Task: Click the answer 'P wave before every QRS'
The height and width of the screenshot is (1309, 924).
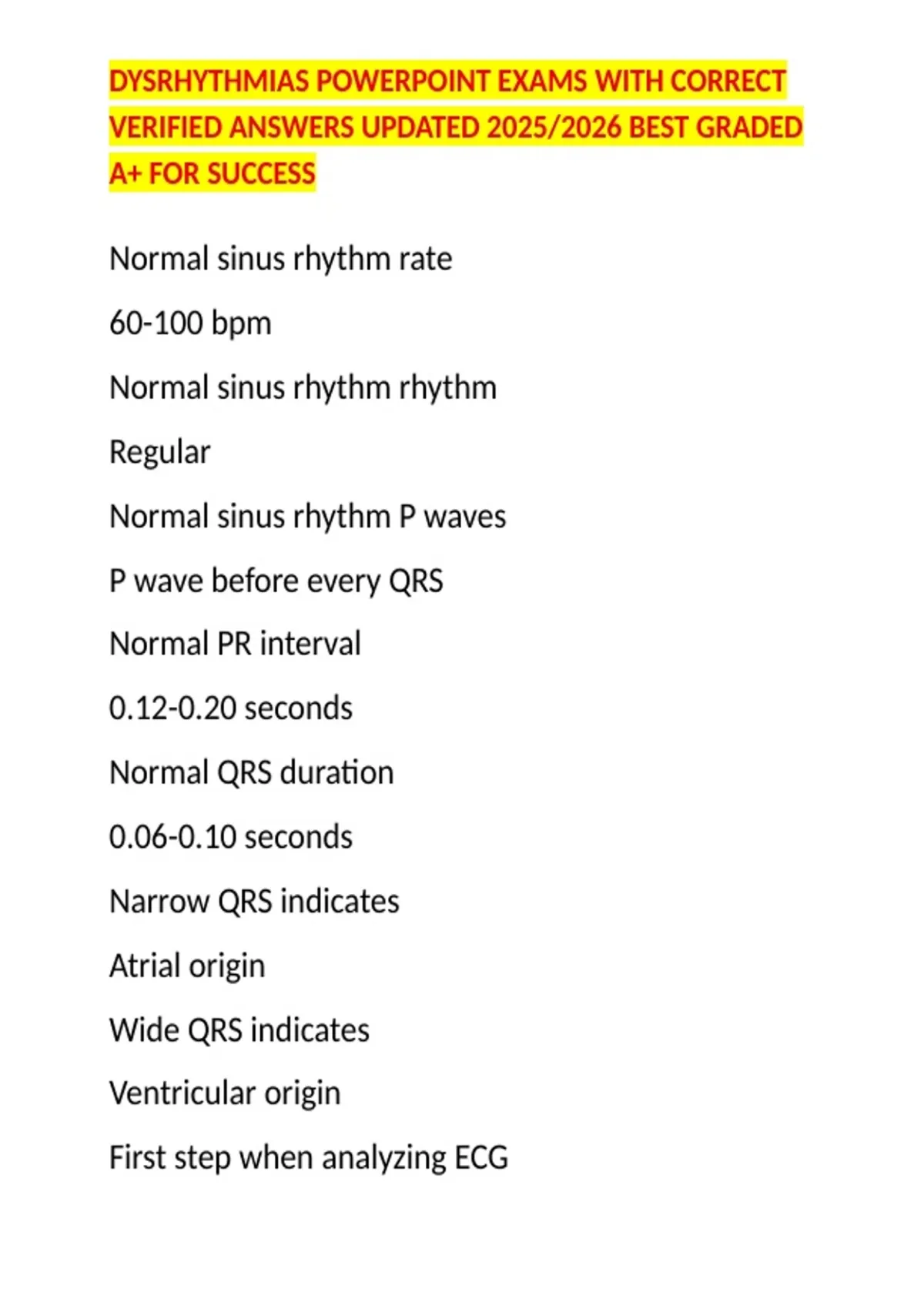Action: coord(276,581)
